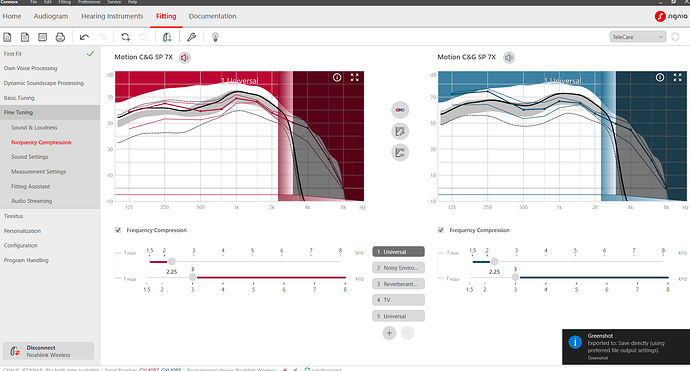Select program 2 Noisy Environment button
This screenshot has height=371, width=690.
pyautogui.click(x=399, y=268)
